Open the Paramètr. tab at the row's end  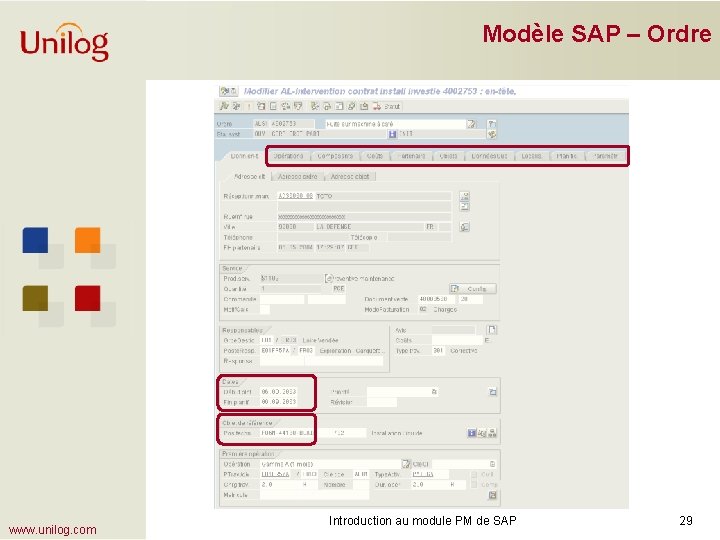[605, 156]
